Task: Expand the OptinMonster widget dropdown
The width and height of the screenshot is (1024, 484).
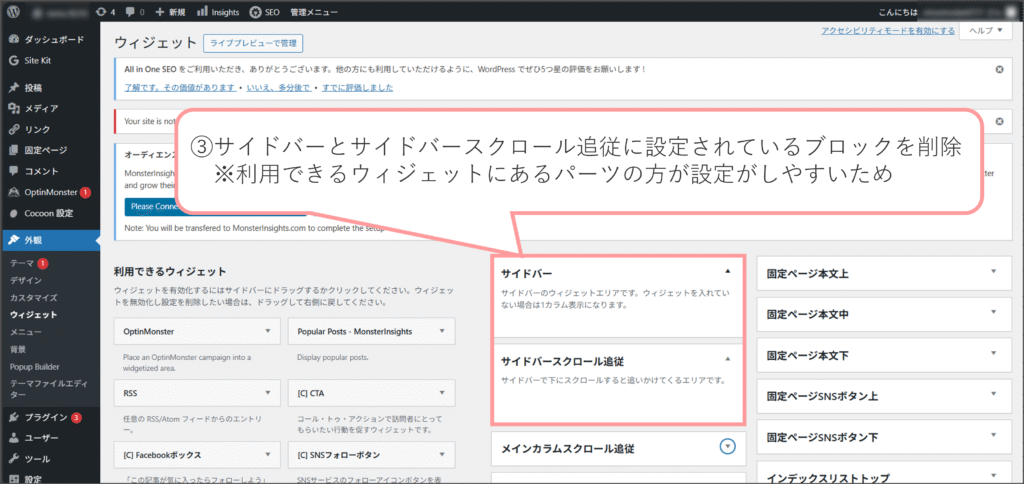Action: click(267, 330)
